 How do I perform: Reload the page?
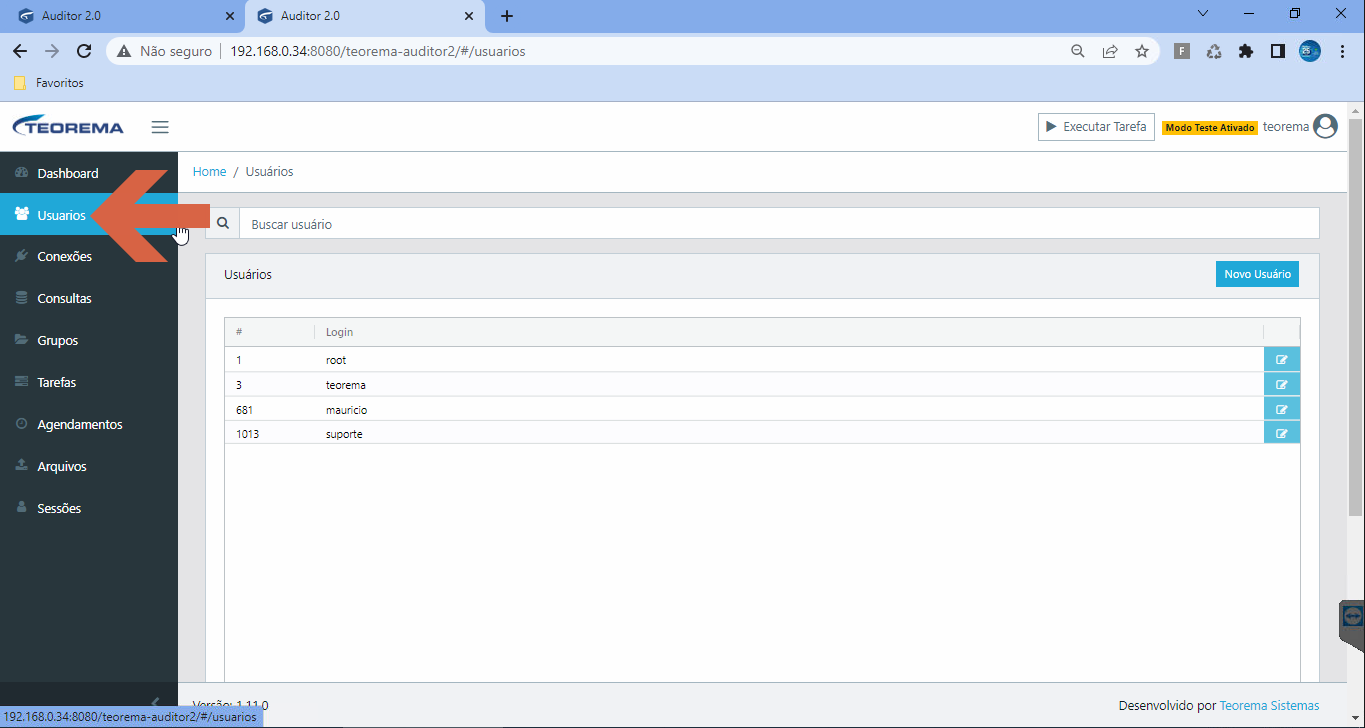click(x=84, y=51)
